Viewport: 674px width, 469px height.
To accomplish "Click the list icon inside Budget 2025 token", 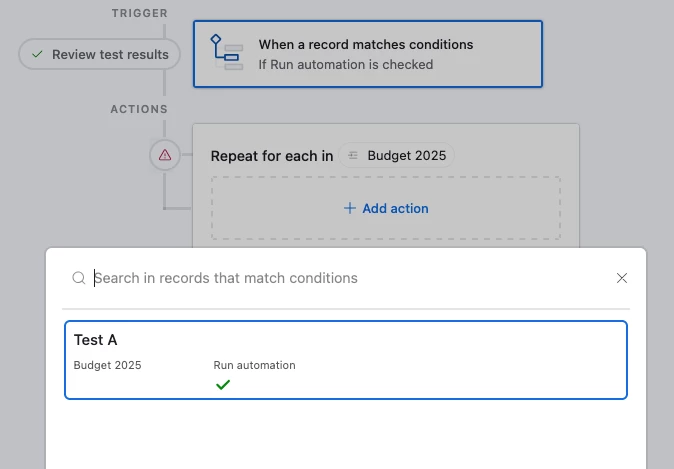I will [x=353, y=156].
